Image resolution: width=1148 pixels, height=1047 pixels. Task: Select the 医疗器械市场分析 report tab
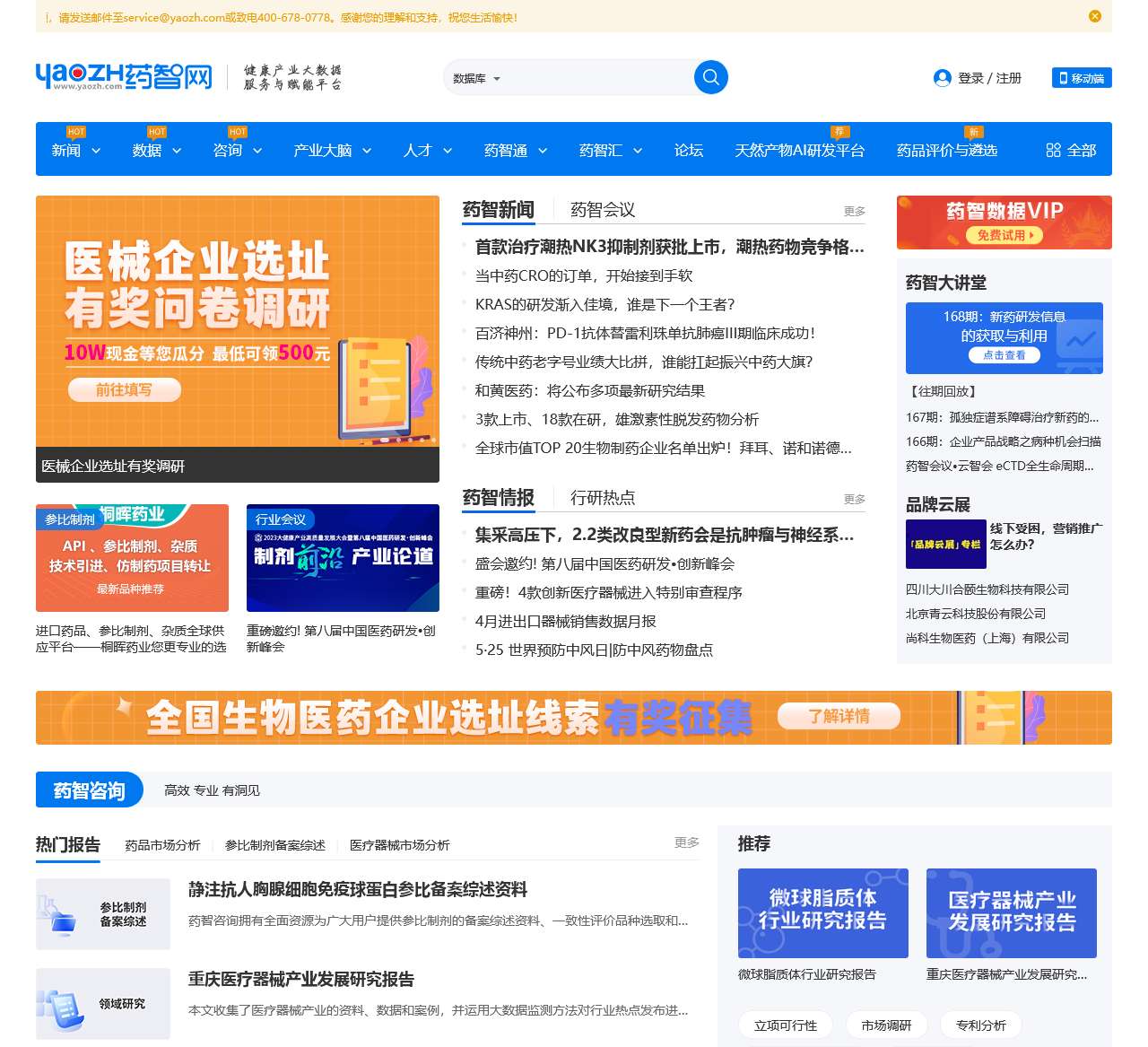[x=399, y=845]
